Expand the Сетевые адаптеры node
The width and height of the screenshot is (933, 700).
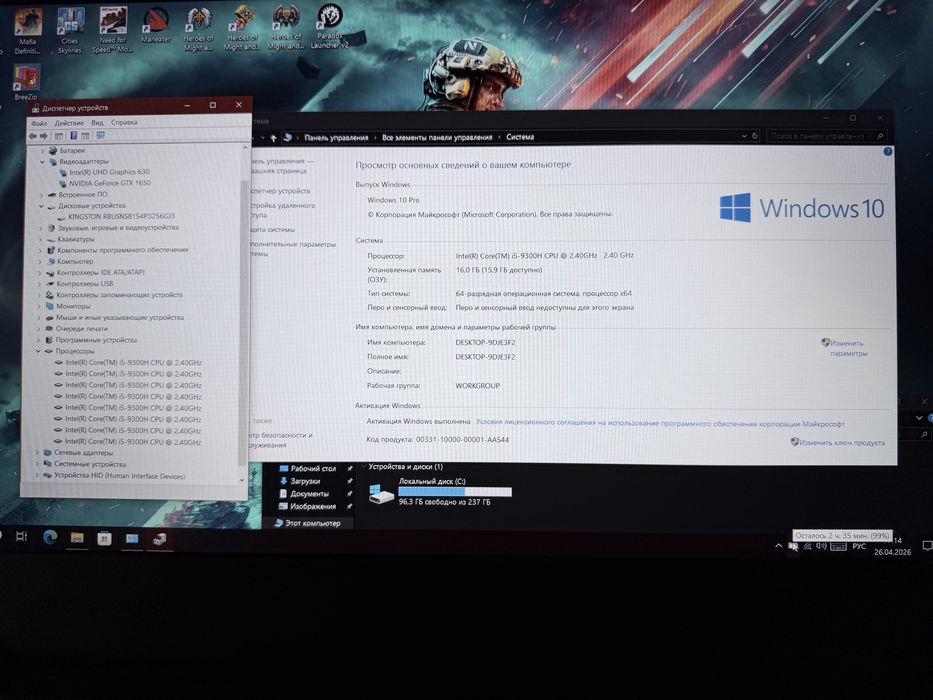(x=37, y=453)
